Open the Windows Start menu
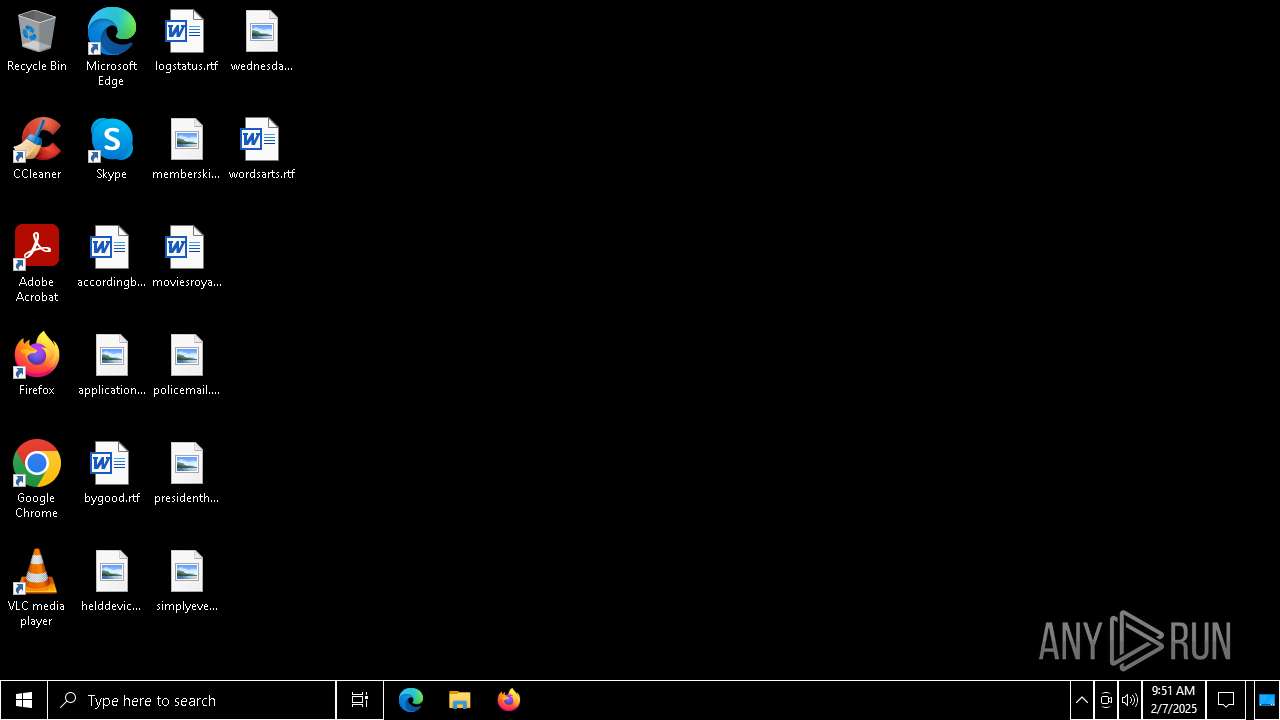This screenshot has width=1280, height=720. click(x=24, y=700)
